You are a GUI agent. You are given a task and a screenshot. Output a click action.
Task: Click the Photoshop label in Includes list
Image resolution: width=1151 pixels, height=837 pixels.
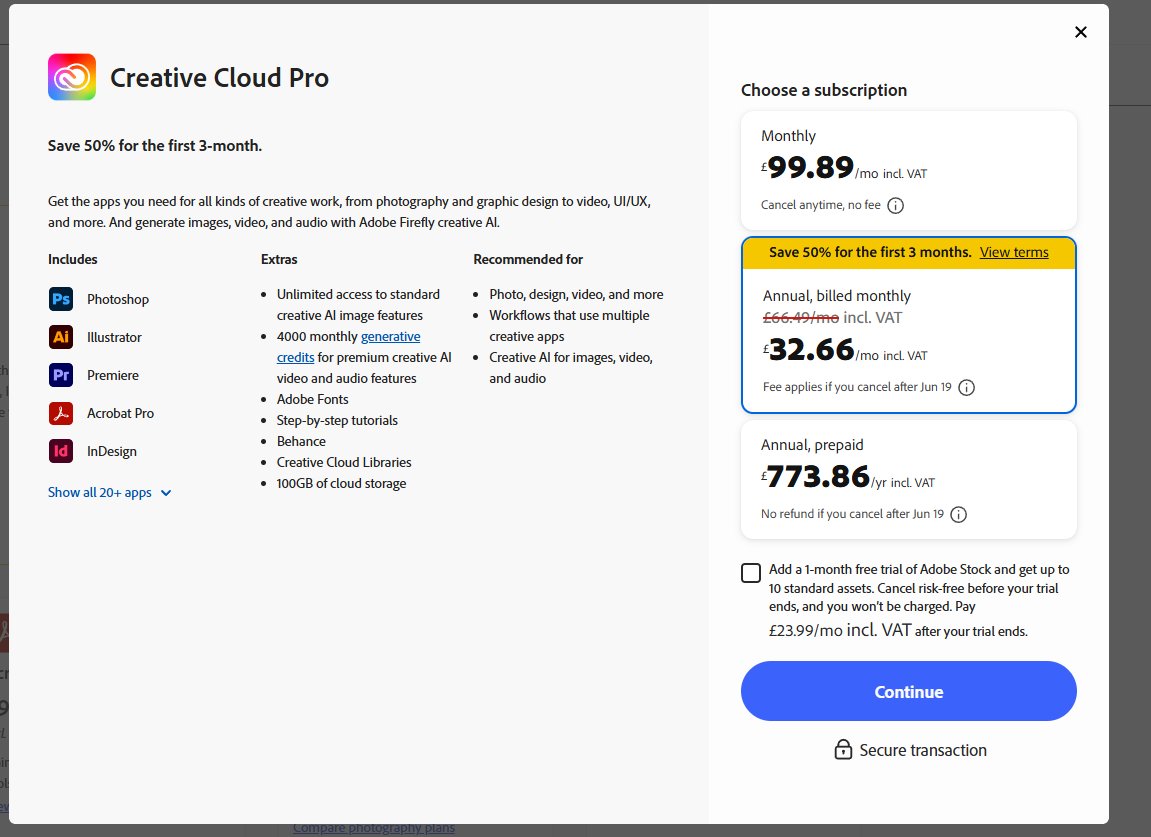118,299
